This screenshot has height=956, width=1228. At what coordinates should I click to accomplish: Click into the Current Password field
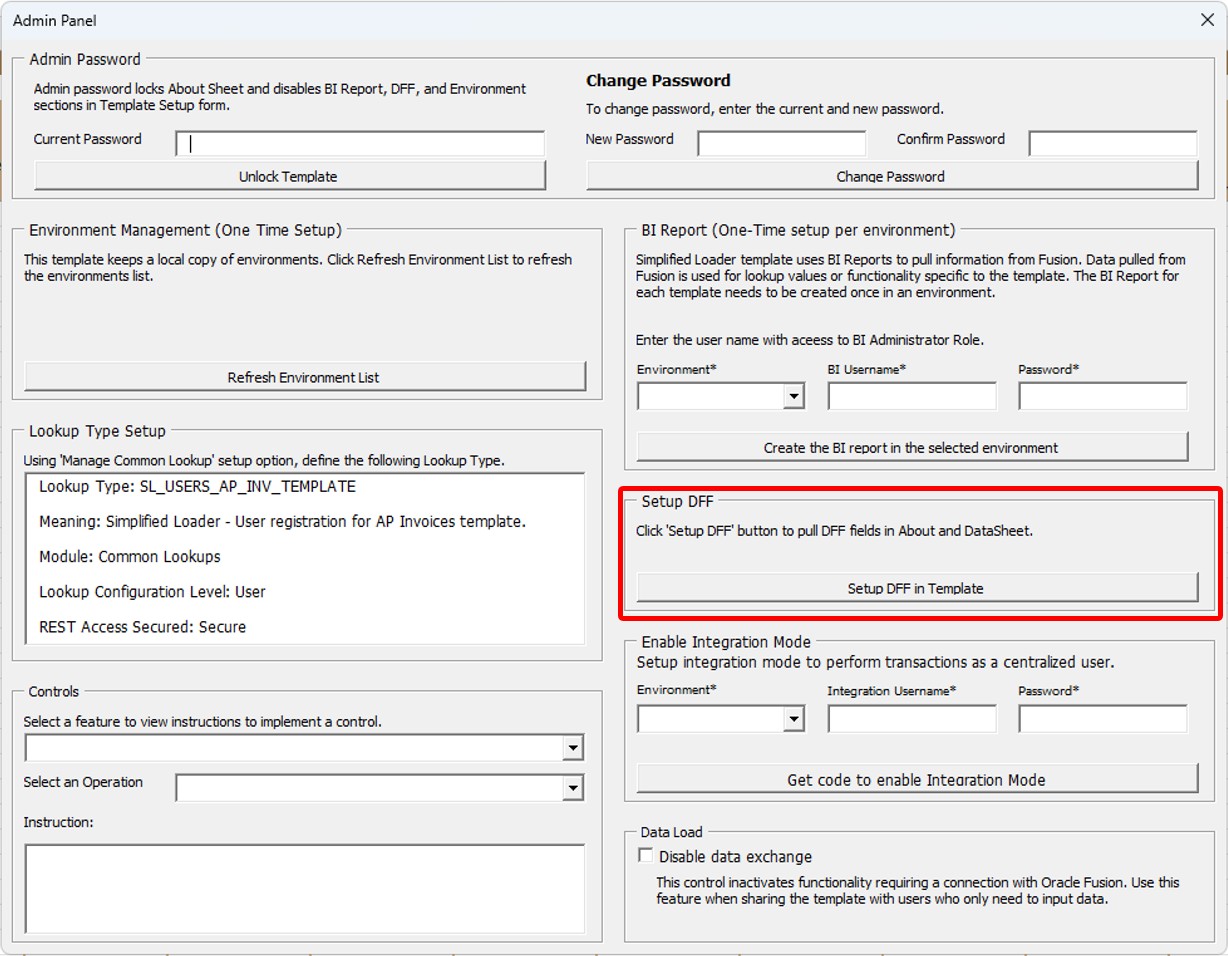pyautogui.click(x=360, y=143)
